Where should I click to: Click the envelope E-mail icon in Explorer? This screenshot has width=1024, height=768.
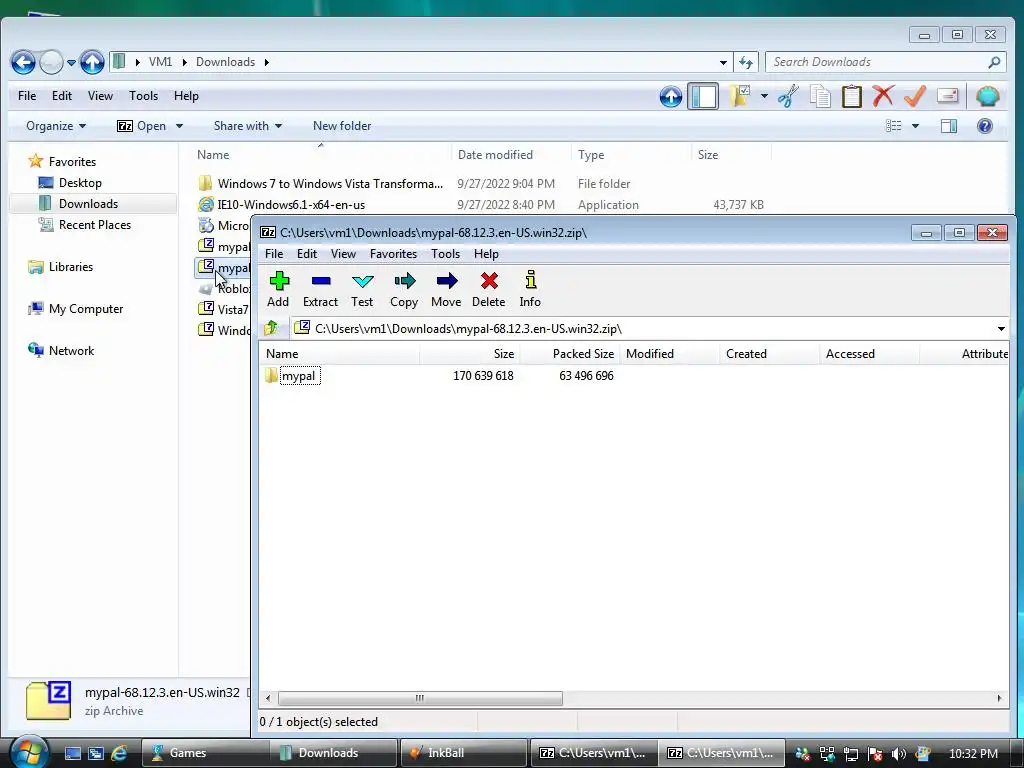(x=947, y=96)
